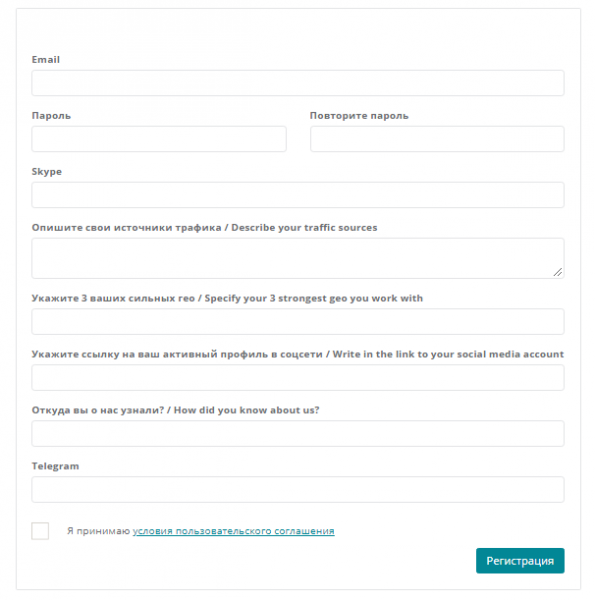
Task: Click into the Skype text field
Action: click(x=298, y=195)
